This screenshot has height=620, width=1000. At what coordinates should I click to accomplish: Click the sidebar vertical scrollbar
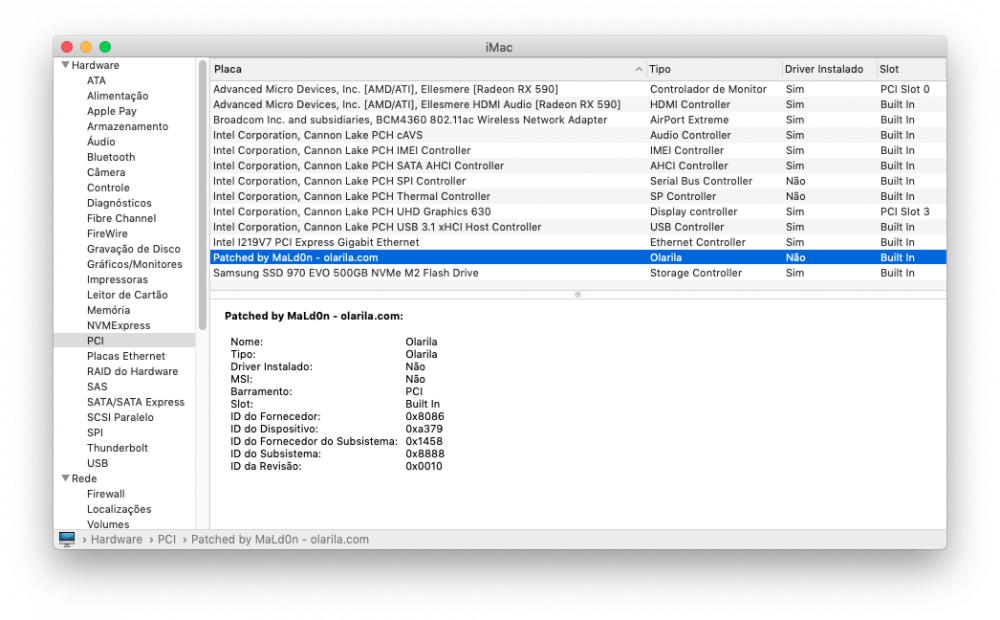tap(203, 195)
